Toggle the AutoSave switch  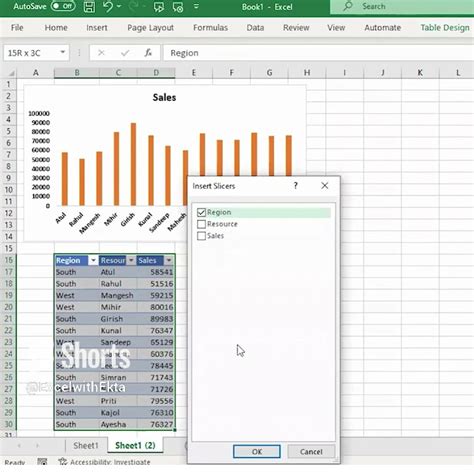click(x=63, y=6)
